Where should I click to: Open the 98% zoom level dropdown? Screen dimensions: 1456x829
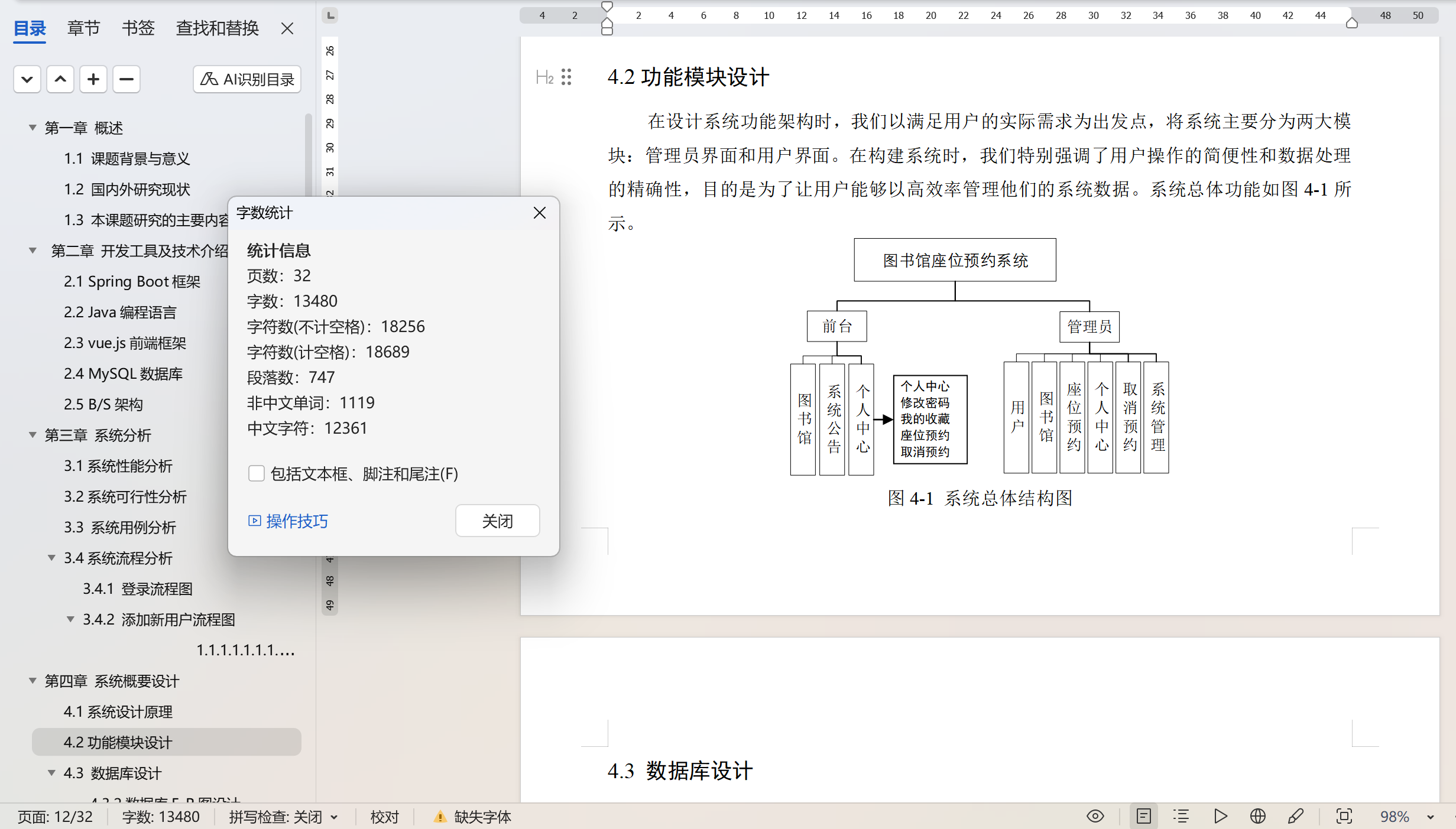point(1430,817)
